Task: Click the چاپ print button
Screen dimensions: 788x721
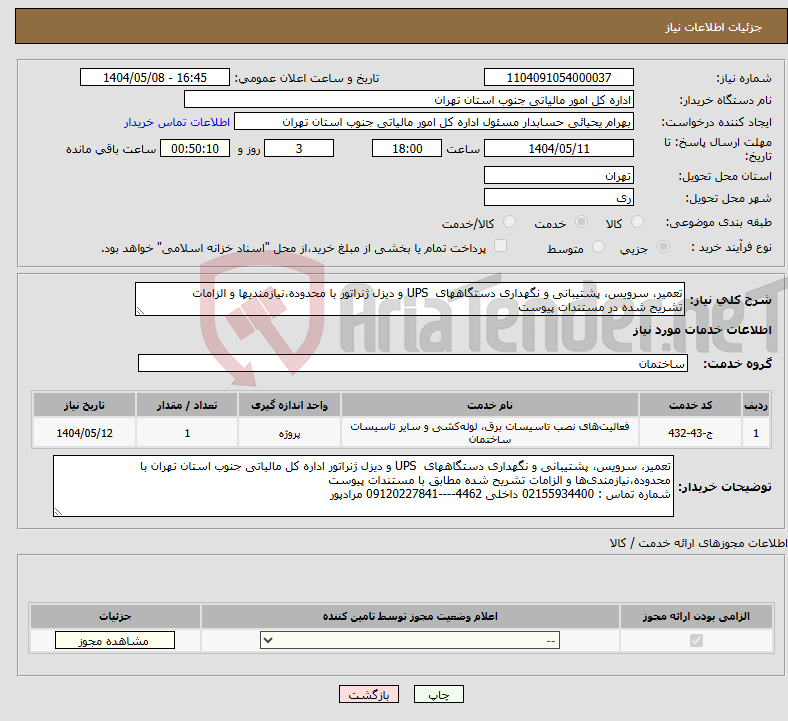Action: [x=438, y=695]
